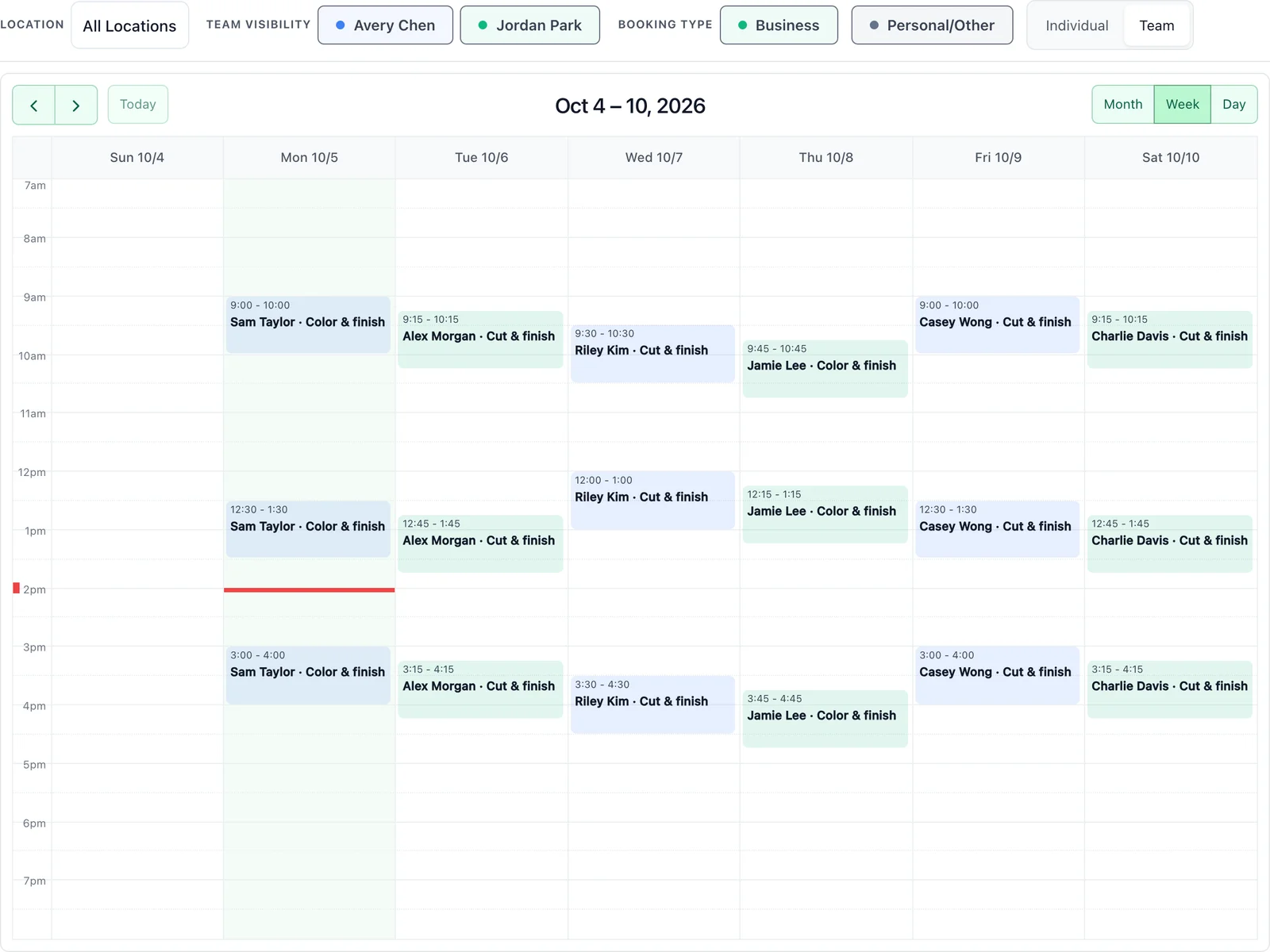Open Jamie Lee 12:15 - 1:15 appointment
This screenshot has width=1270, height=952.
(825, 514)
